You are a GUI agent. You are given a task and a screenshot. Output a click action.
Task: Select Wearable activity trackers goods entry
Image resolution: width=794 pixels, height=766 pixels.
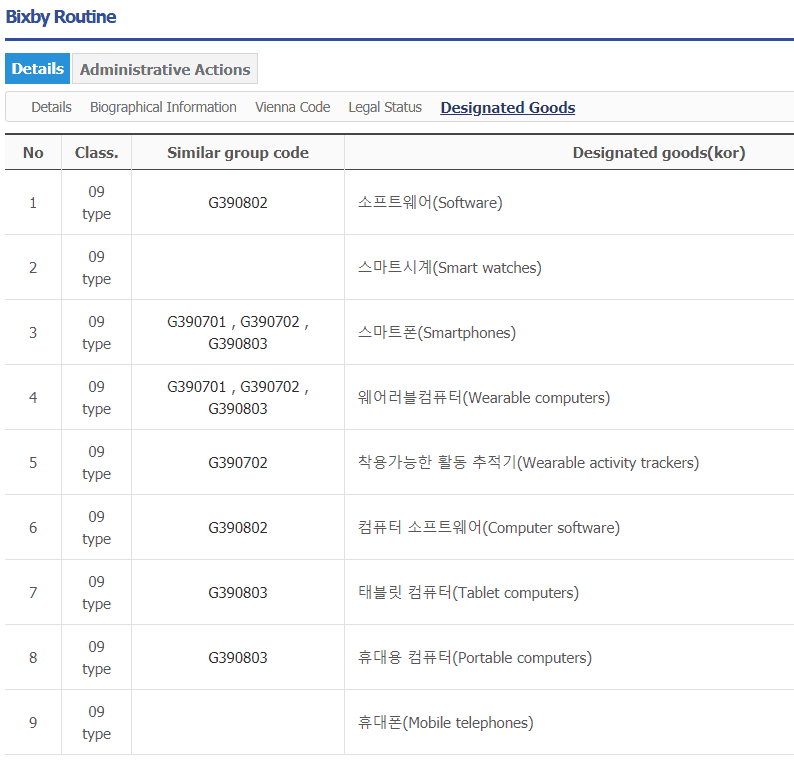(x=528, y=462)
